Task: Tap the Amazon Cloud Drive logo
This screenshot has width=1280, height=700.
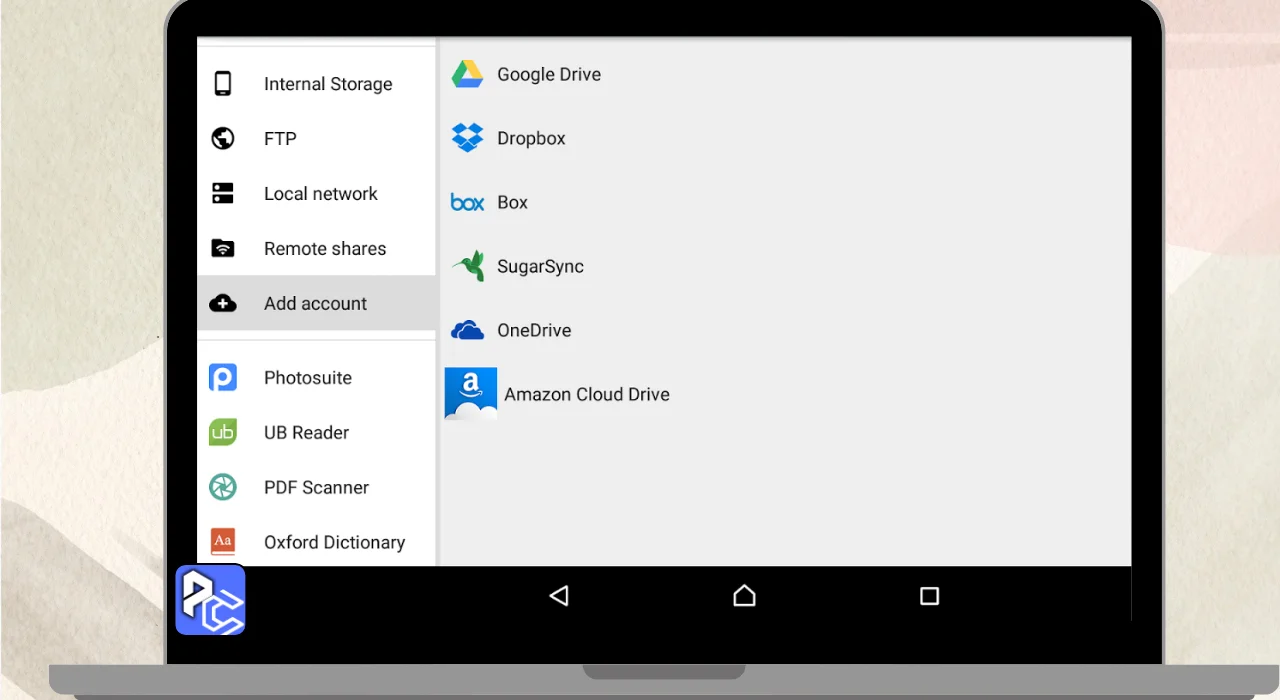Action: click(471, 394)
